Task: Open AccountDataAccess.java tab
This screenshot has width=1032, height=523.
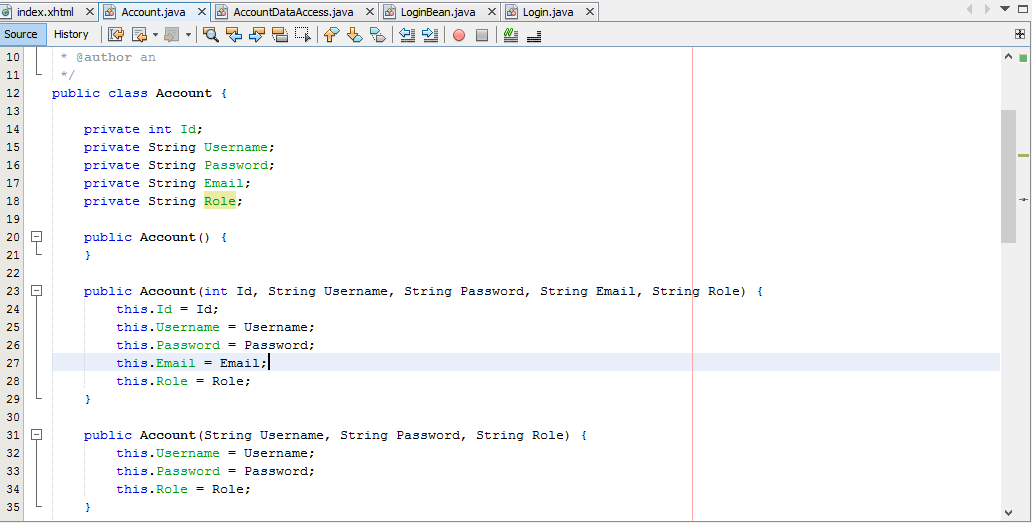Action: (x=293, y=12)
